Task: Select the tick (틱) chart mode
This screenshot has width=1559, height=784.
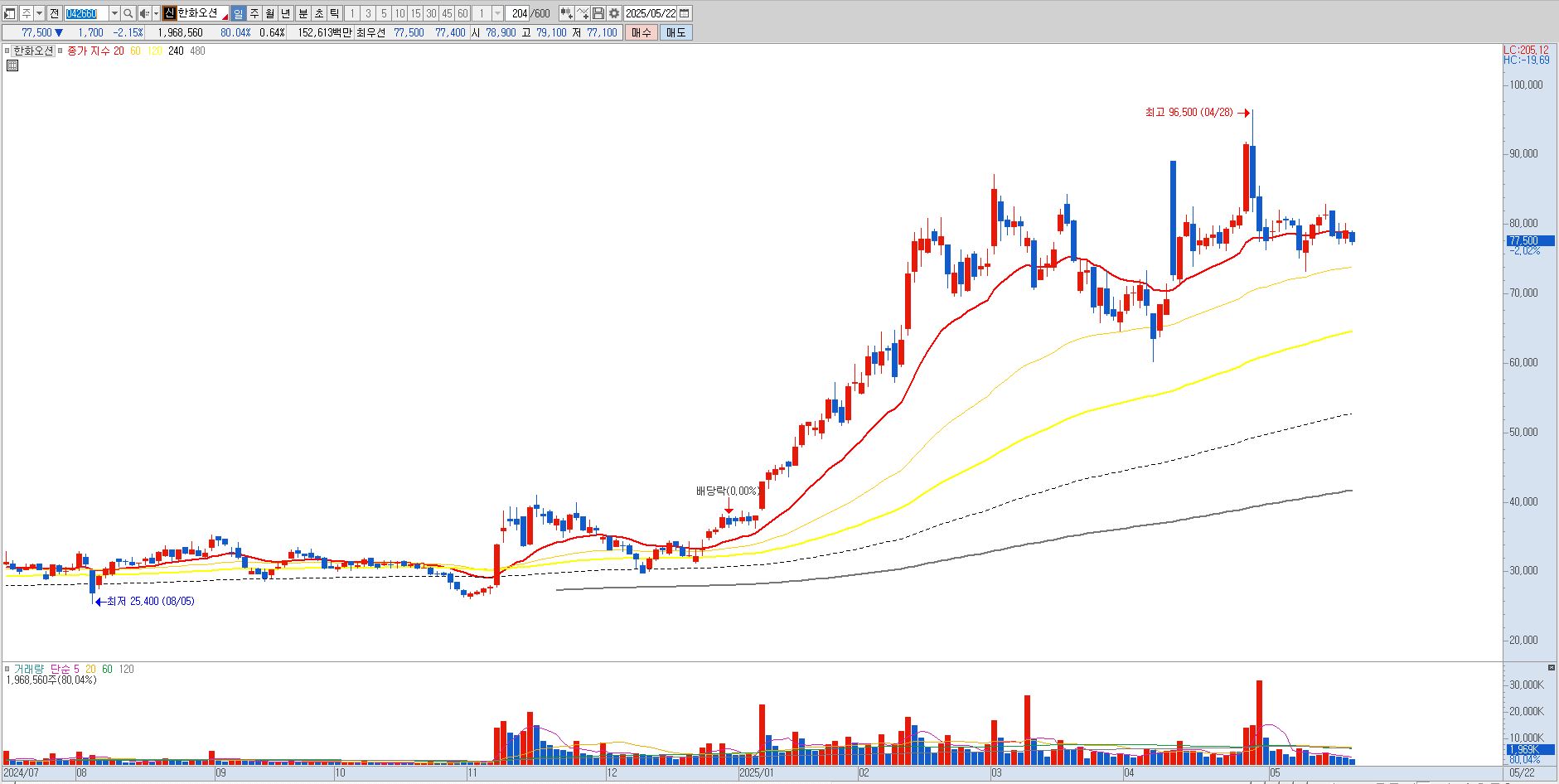Action: [x=334, y=13]
